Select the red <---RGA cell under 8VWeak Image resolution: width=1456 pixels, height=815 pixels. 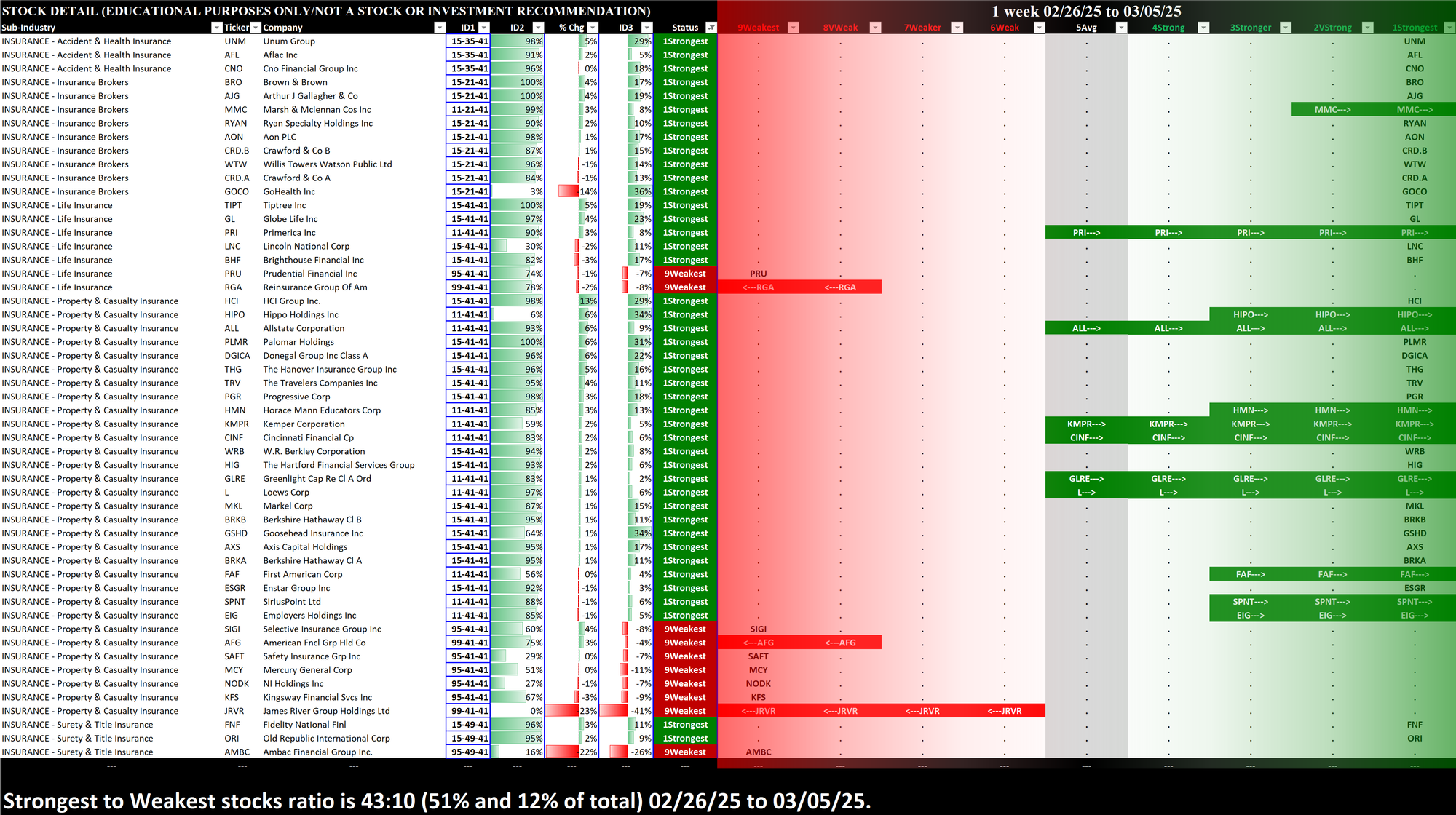[840, 287]
